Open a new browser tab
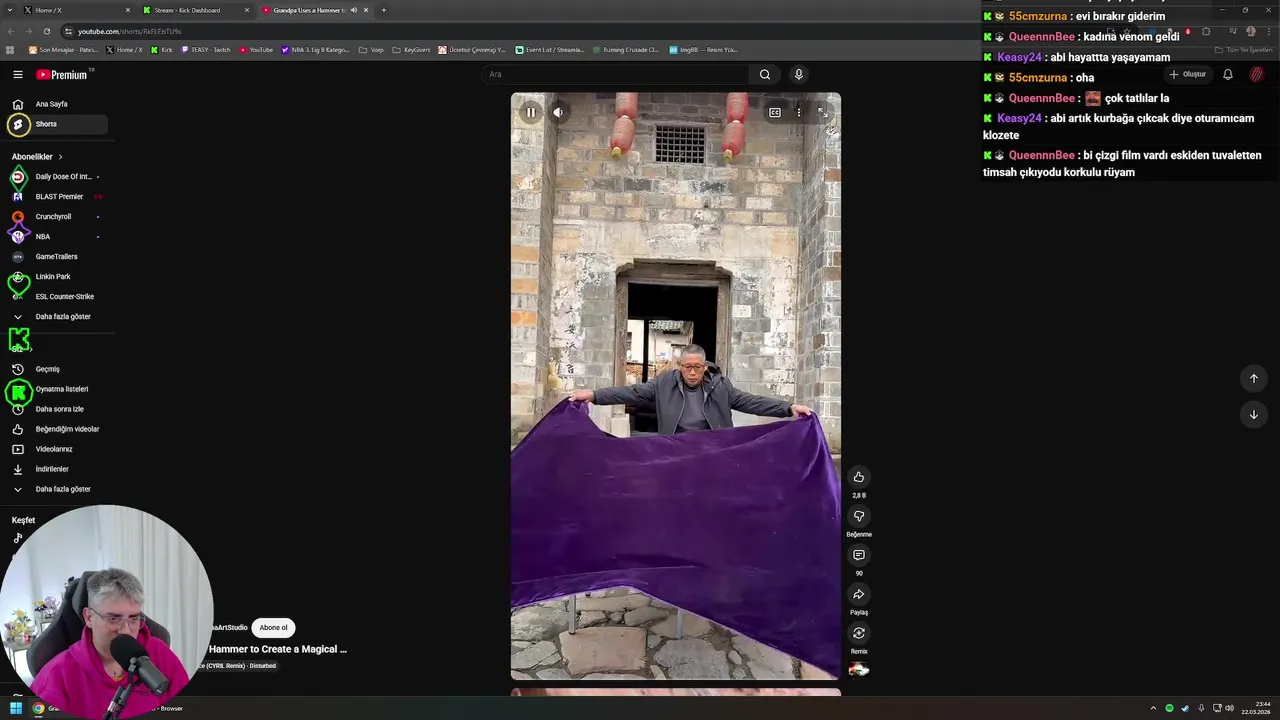 383,10
